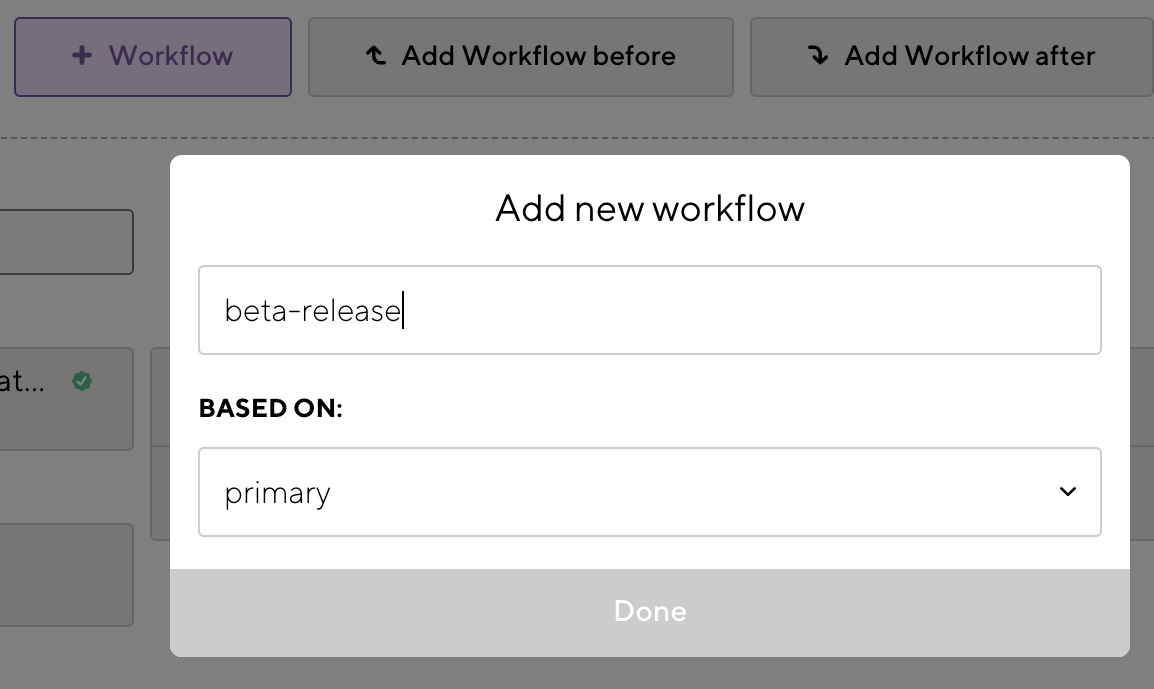Click the chevron icon in the BASED ON selector
This screenshot has width=1154, height=689.
click(x=1068, y=492)
